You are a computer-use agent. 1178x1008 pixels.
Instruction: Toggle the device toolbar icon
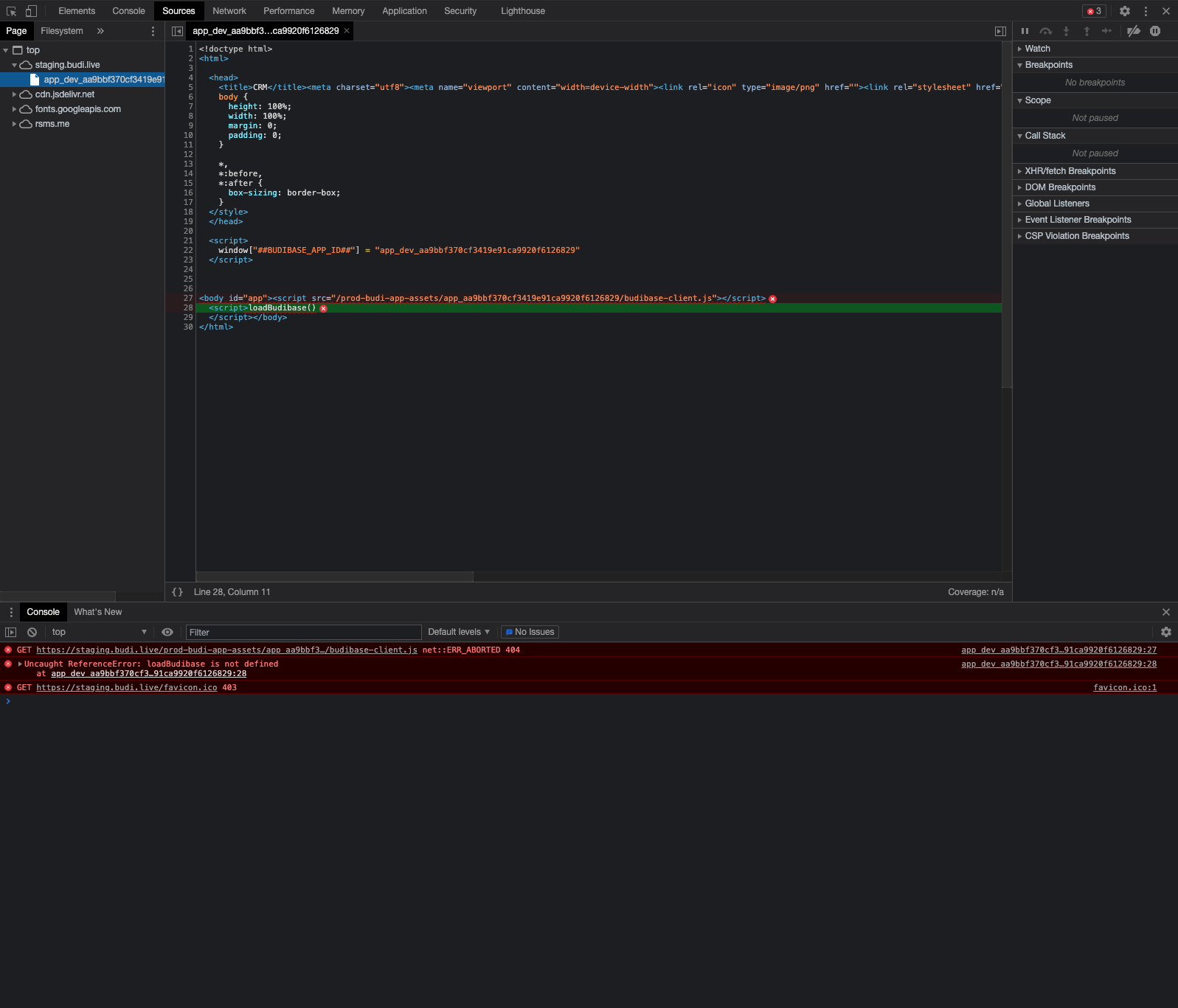coord(31,11)
